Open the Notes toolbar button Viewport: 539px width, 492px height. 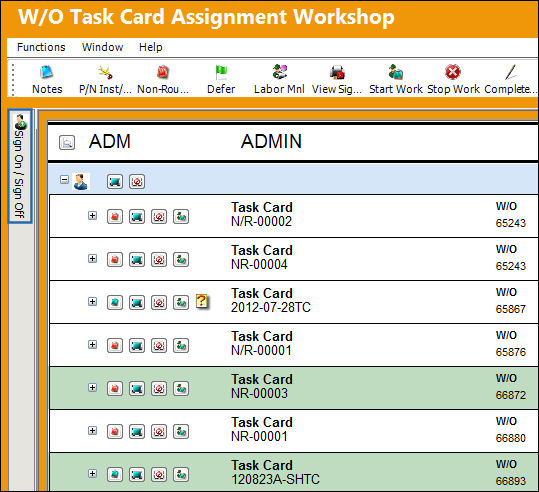coord(47,79)
